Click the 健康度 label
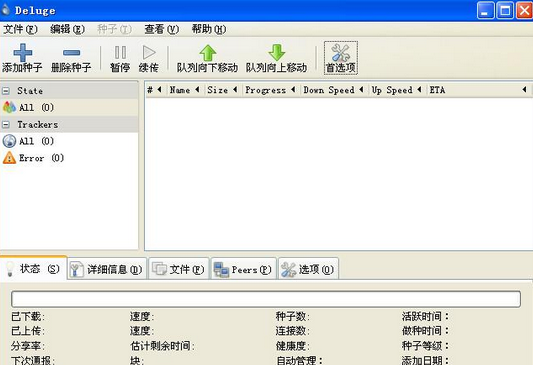 click(x=293, y=346)
